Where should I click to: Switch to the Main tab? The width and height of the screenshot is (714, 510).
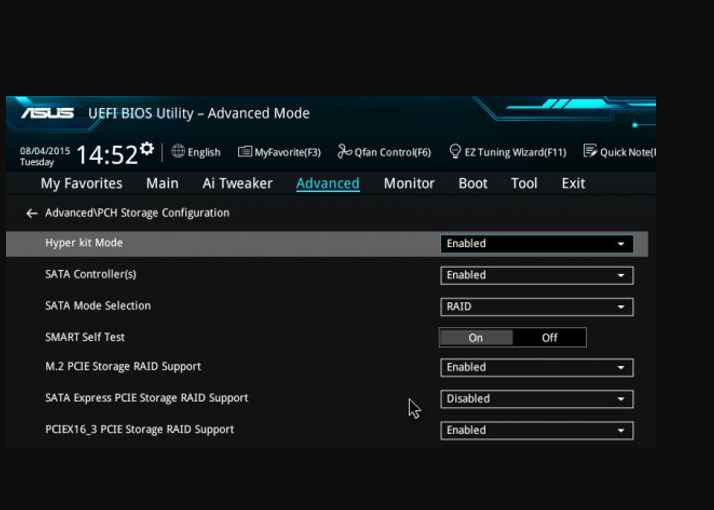(x=162, y=184)
